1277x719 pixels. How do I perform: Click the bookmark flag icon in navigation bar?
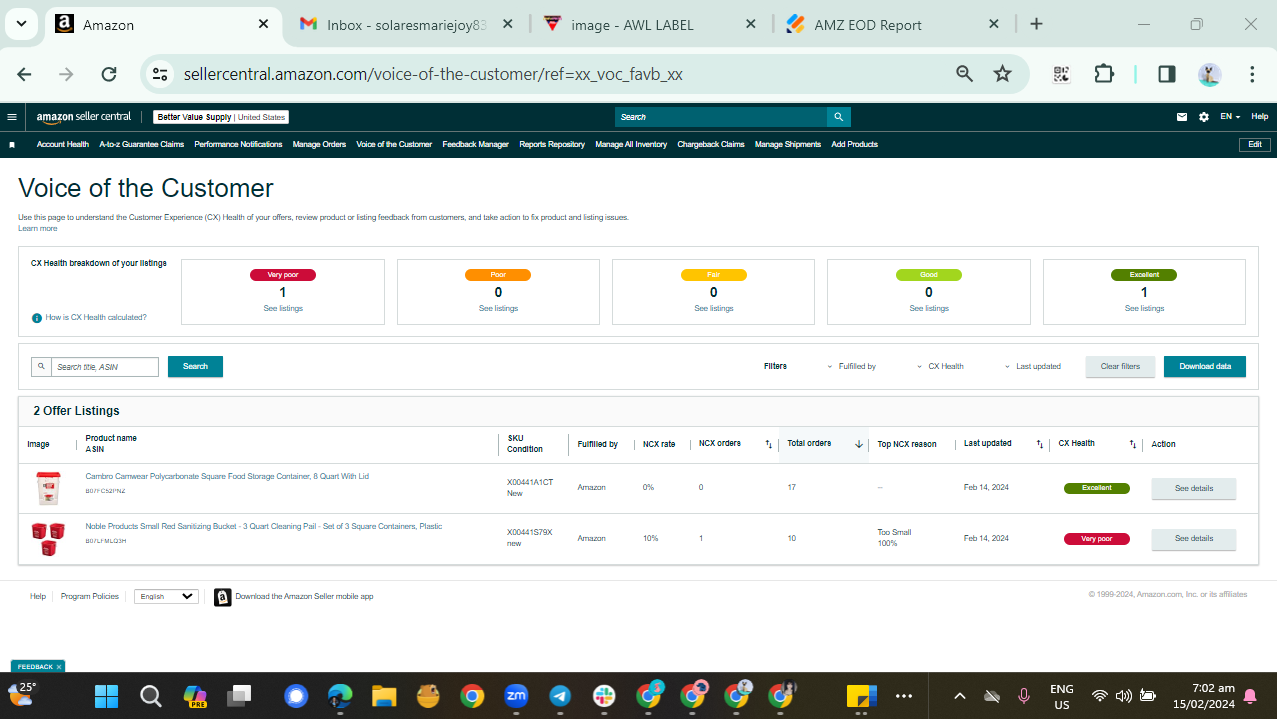coord(12,145)
